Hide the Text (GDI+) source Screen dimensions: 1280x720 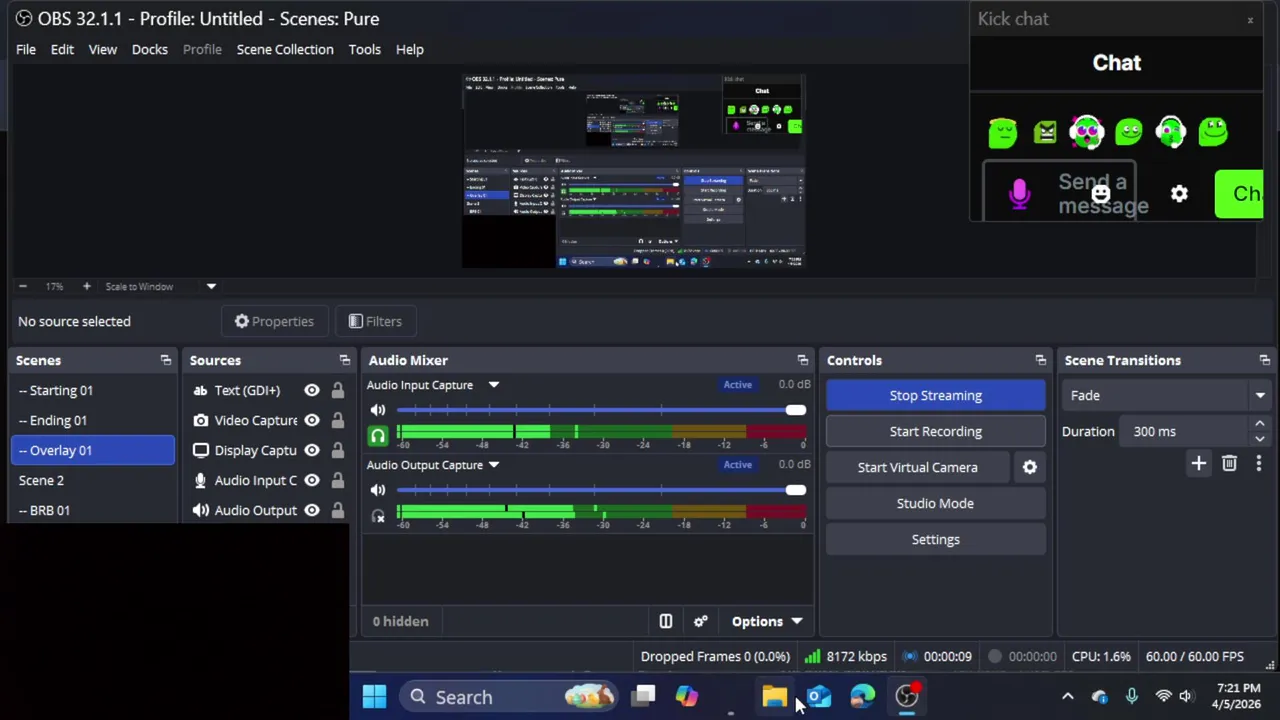[x=312, y=390]
